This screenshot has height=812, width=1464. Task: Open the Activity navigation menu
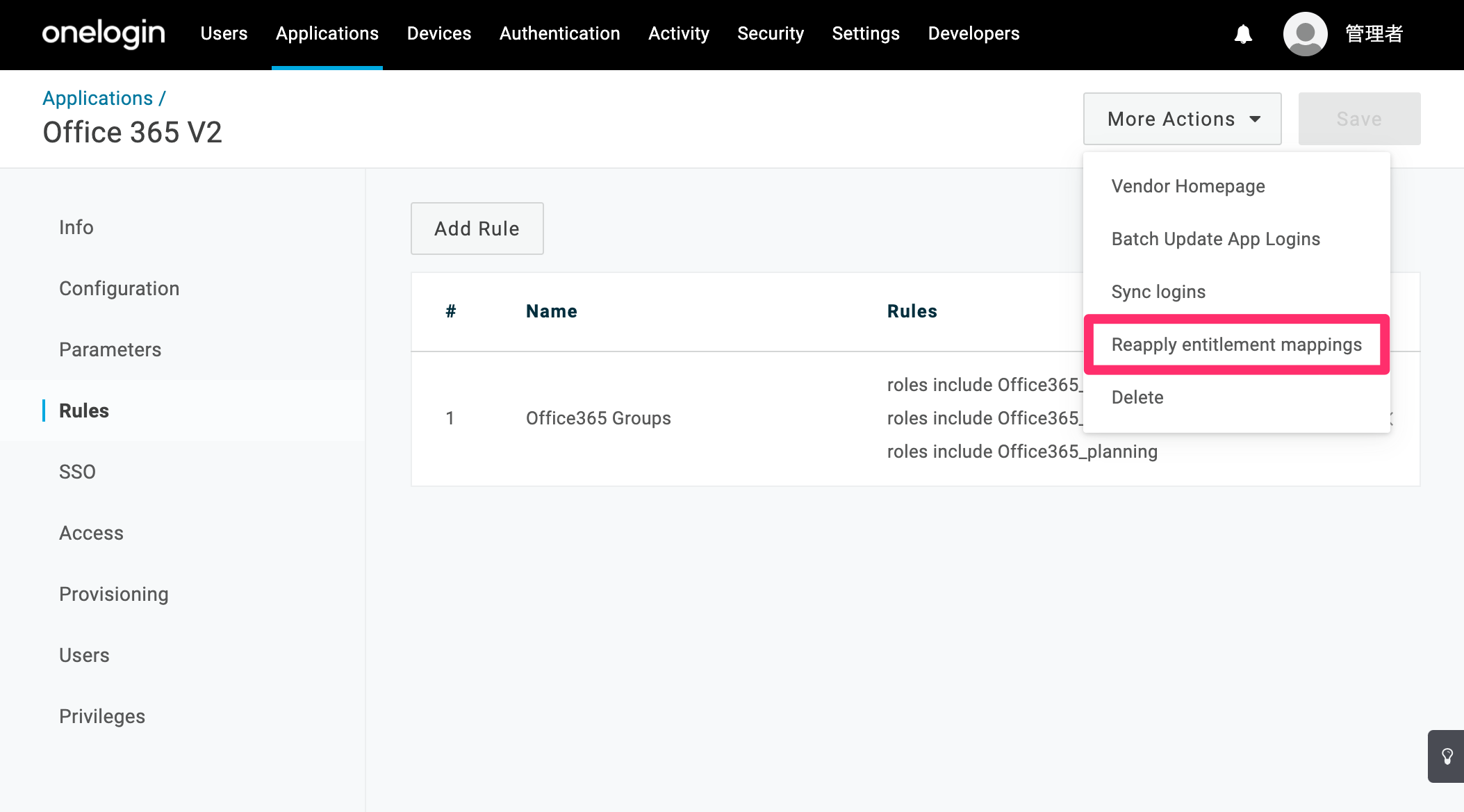point(679,33)
